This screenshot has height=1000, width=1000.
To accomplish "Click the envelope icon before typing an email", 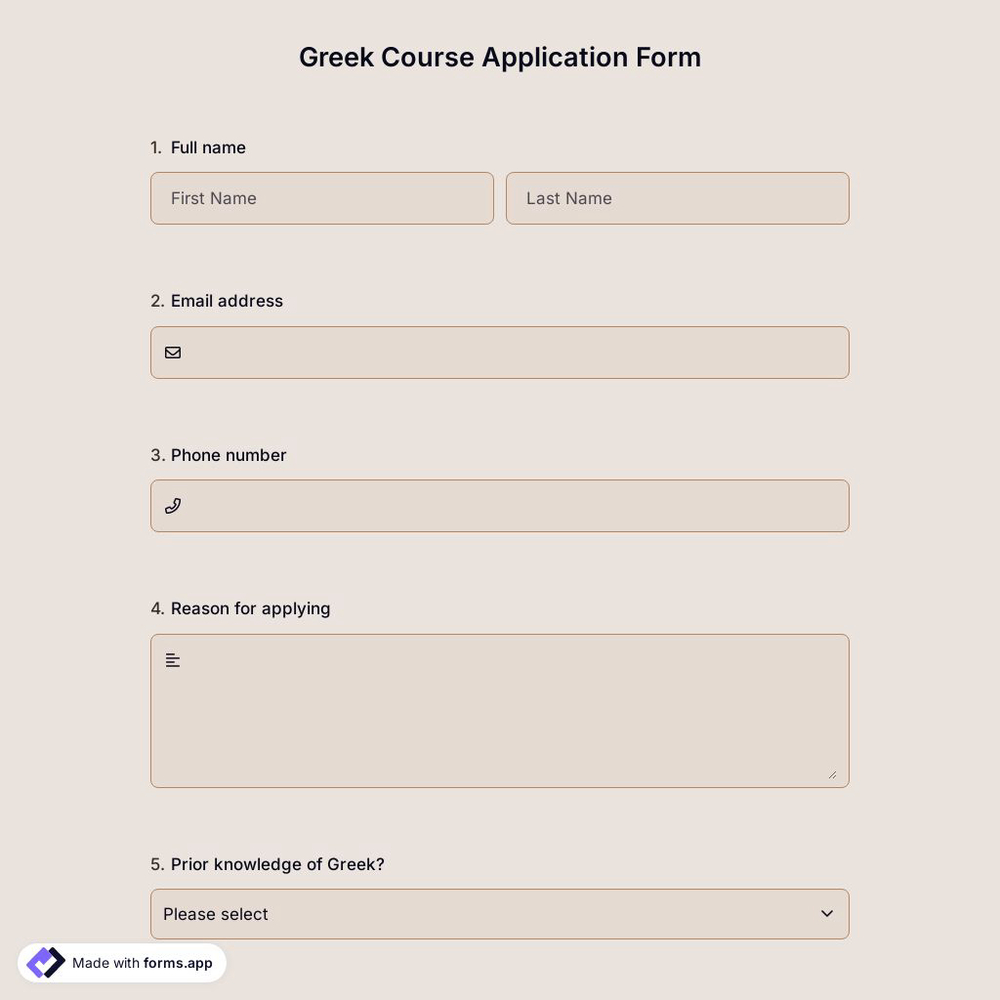I will (x=172, y=352).
